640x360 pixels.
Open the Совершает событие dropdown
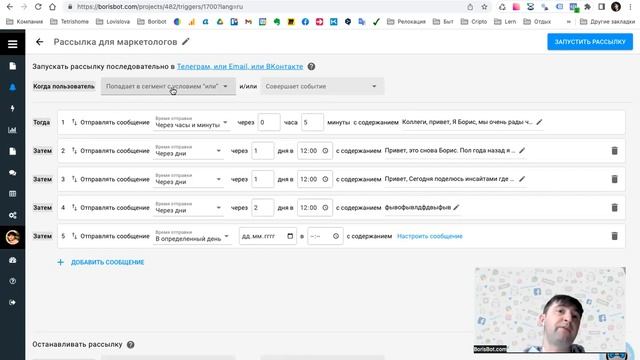[322, 86]
